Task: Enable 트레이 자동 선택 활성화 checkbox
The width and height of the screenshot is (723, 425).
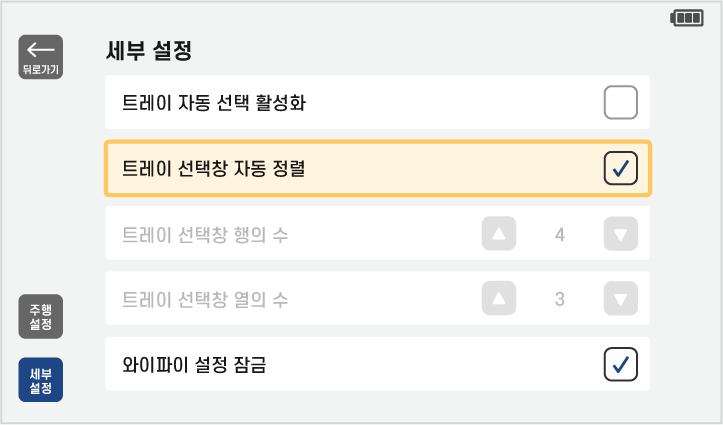Action: [620, 102]
